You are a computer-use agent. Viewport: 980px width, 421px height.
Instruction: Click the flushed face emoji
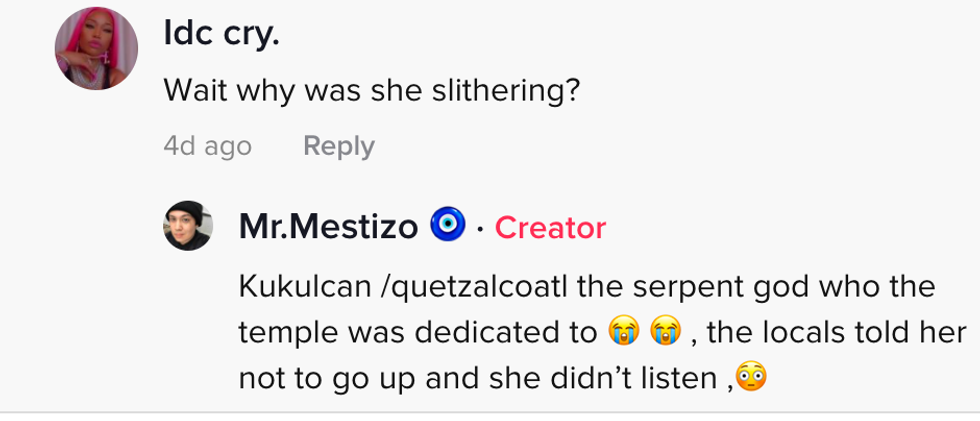point(750,376)
